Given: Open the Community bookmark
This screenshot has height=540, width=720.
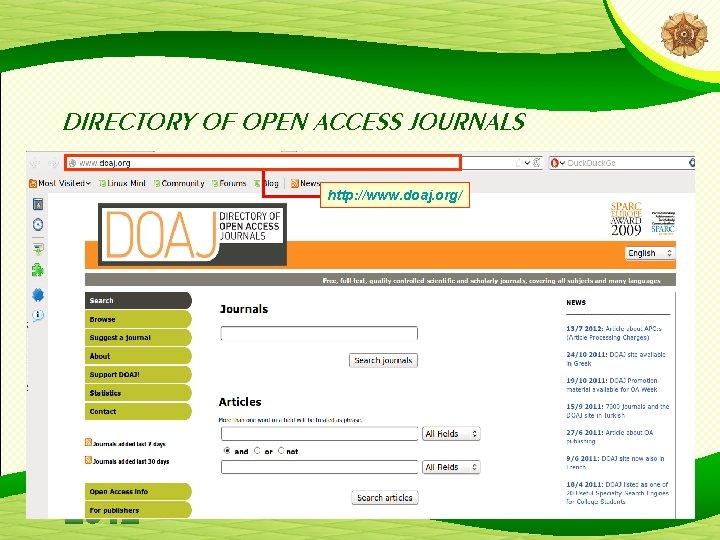Looking at the screenshot, I should coord(179,183).
